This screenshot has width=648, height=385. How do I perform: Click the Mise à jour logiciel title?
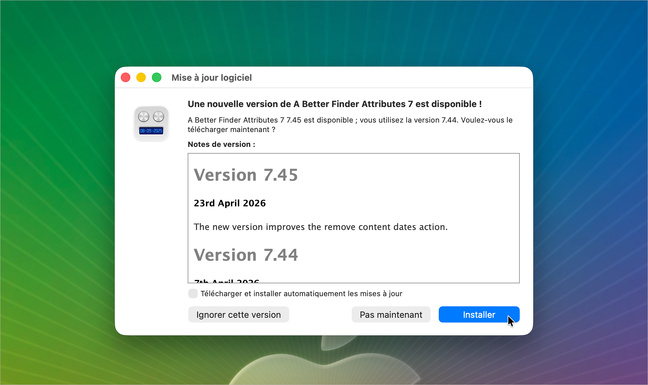tap(212, 78)
